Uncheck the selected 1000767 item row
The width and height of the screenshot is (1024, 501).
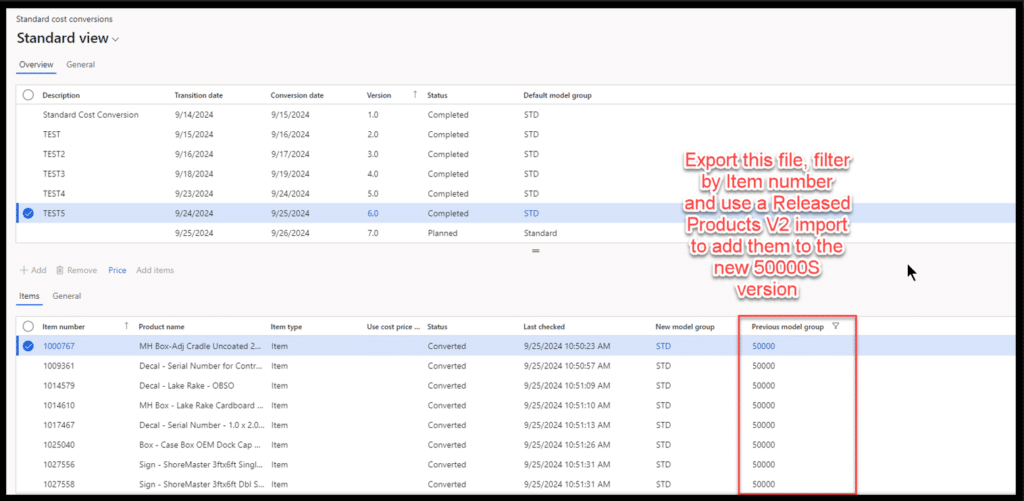point(28,346)
